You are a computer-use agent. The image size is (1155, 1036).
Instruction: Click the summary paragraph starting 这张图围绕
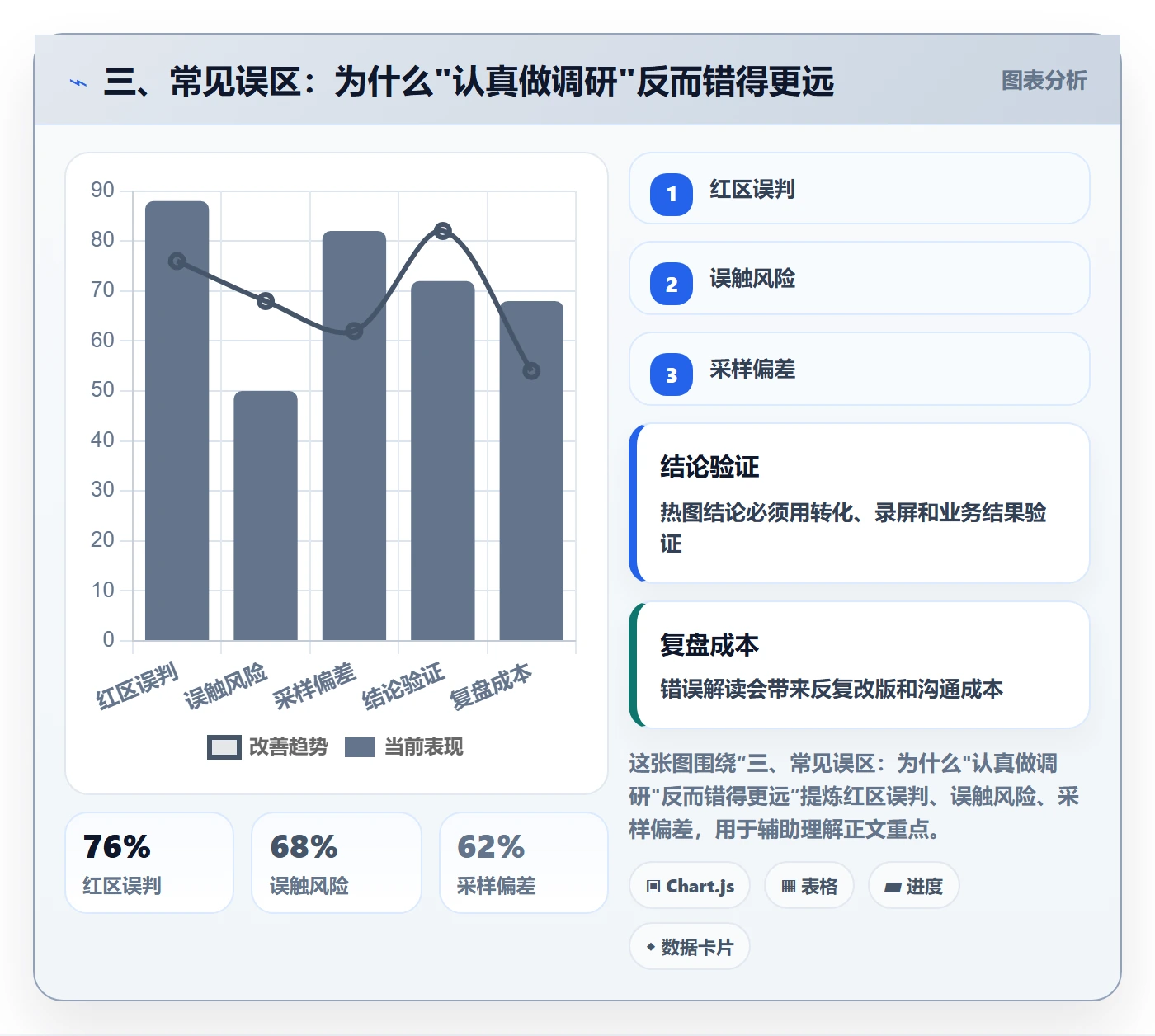coord(855,796)
